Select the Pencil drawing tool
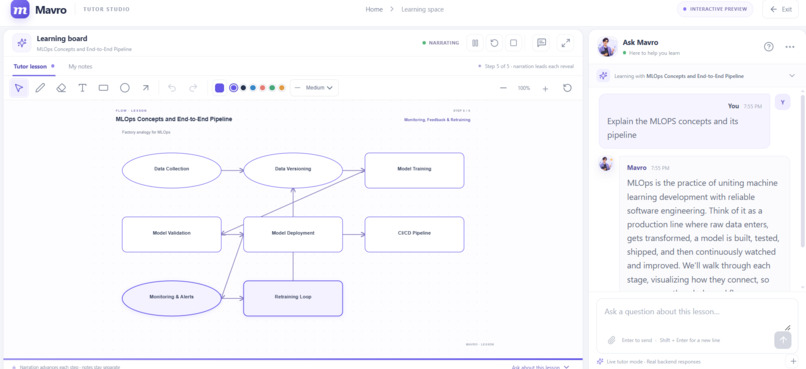806x369 pixels. point(40,88)
